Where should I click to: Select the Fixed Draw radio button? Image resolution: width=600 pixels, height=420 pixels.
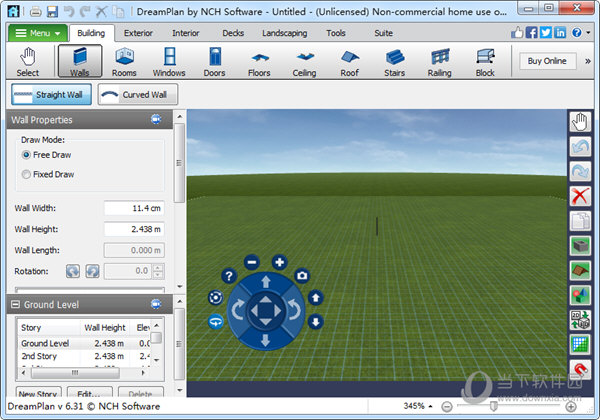tap(26, 175)
